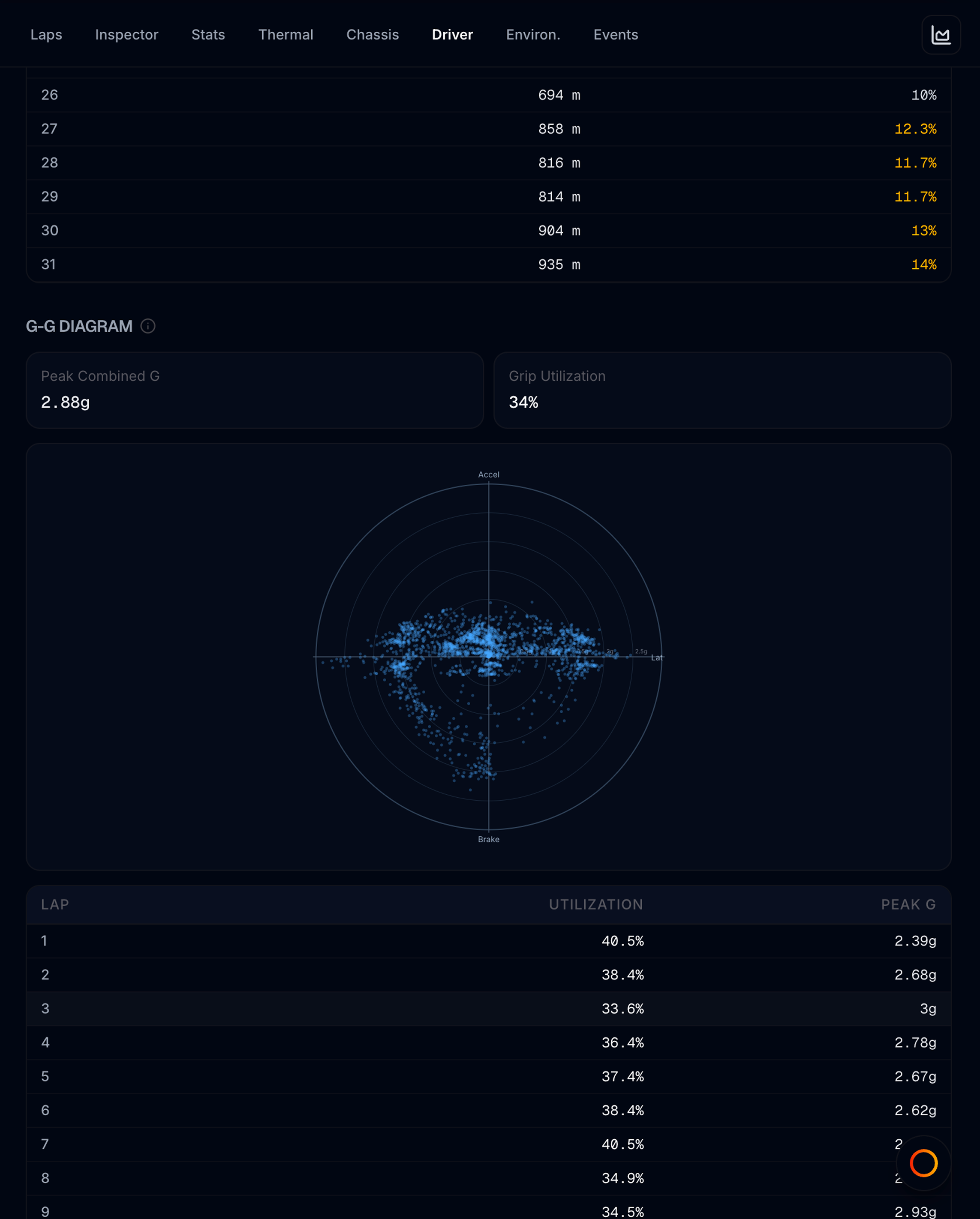Click the 2.62g peak value for lap 6
Image resolution: width=980 pixels, height=1219 pixels.
point(915,1111)
